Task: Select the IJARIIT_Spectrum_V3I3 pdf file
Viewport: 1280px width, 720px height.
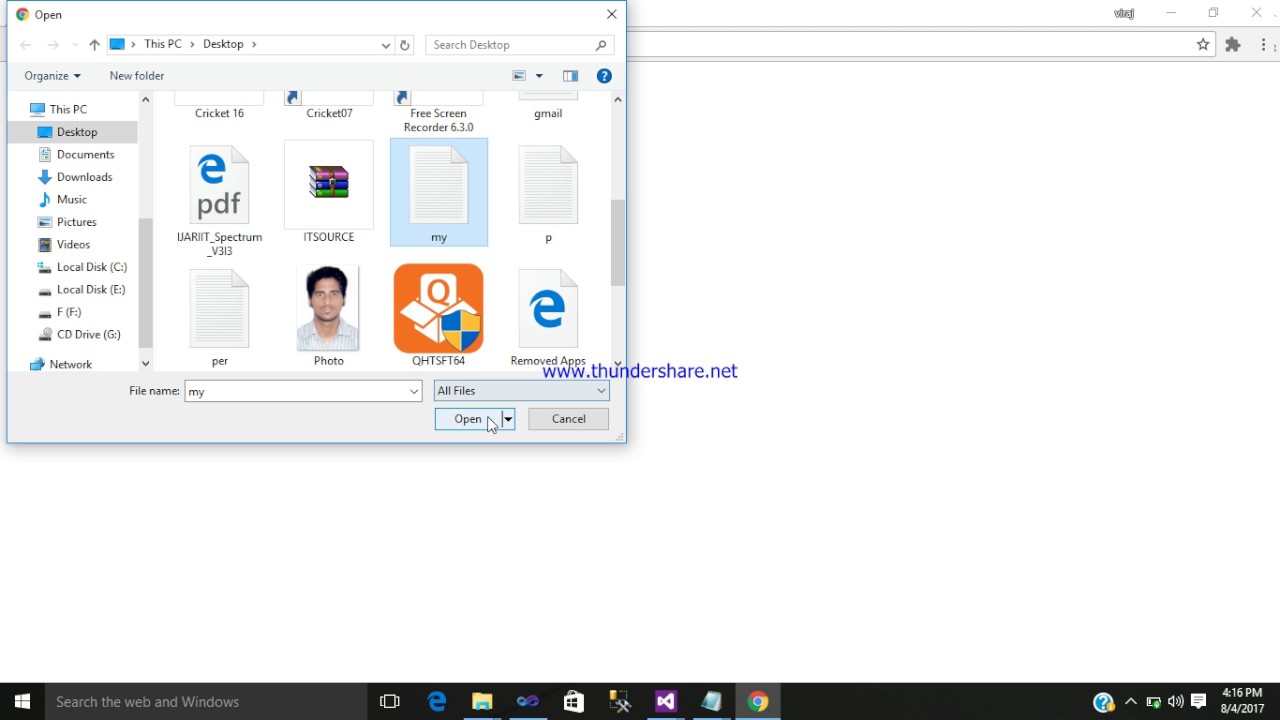Action: [x=219, y=200]
